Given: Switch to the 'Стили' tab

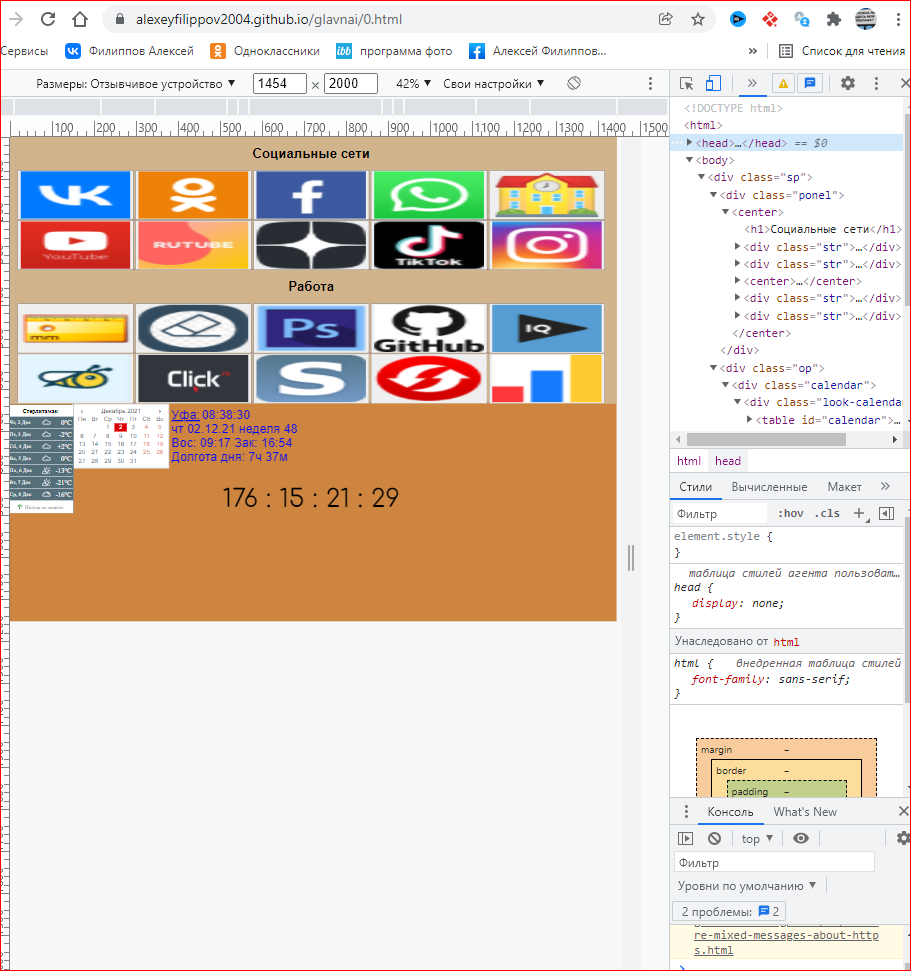Looking at the screenshot, I should [695, 487].
